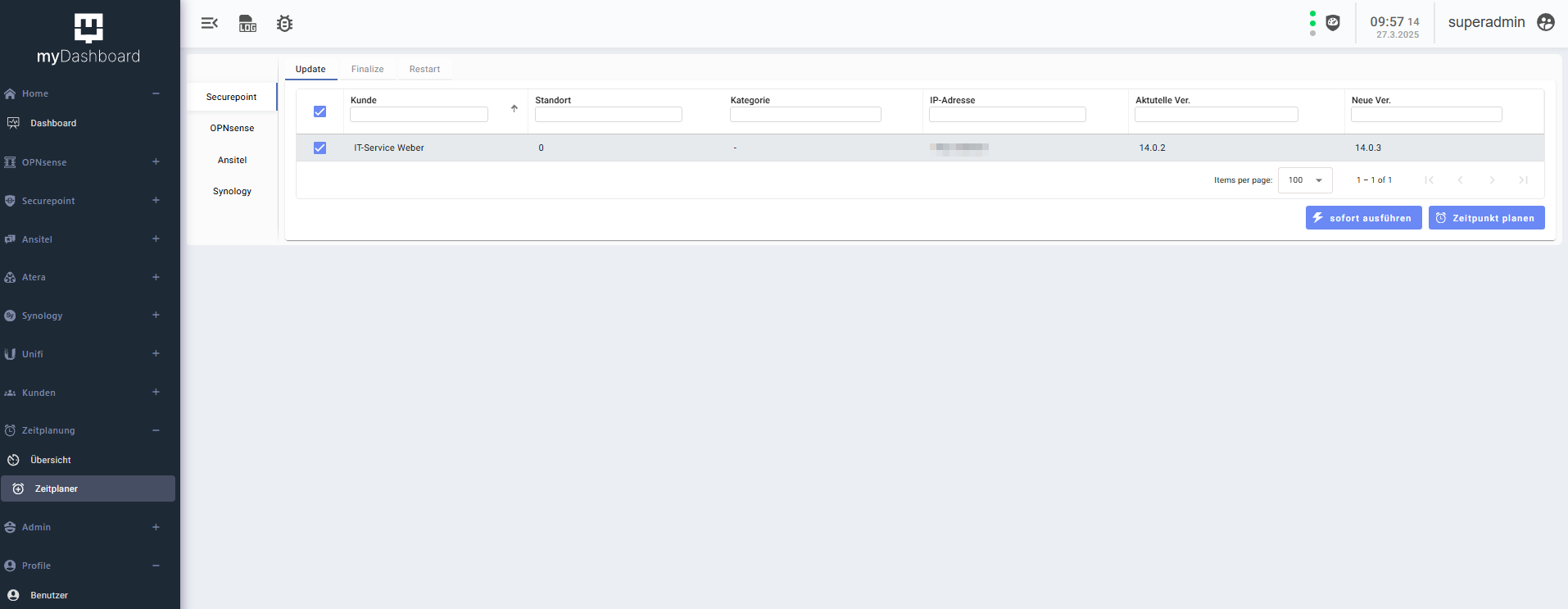Switch to the Restart tab
The width and height of the screenshot is (1568, 609).
(424, 69)
